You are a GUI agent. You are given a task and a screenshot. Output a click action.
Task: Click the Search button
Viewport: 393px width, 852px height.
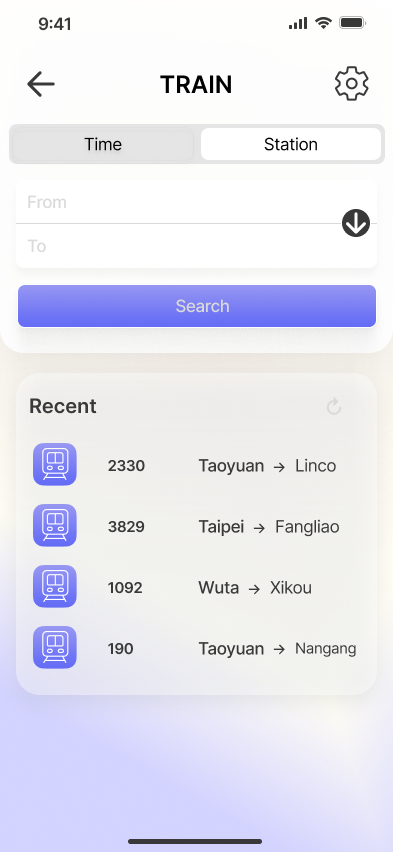197,306
